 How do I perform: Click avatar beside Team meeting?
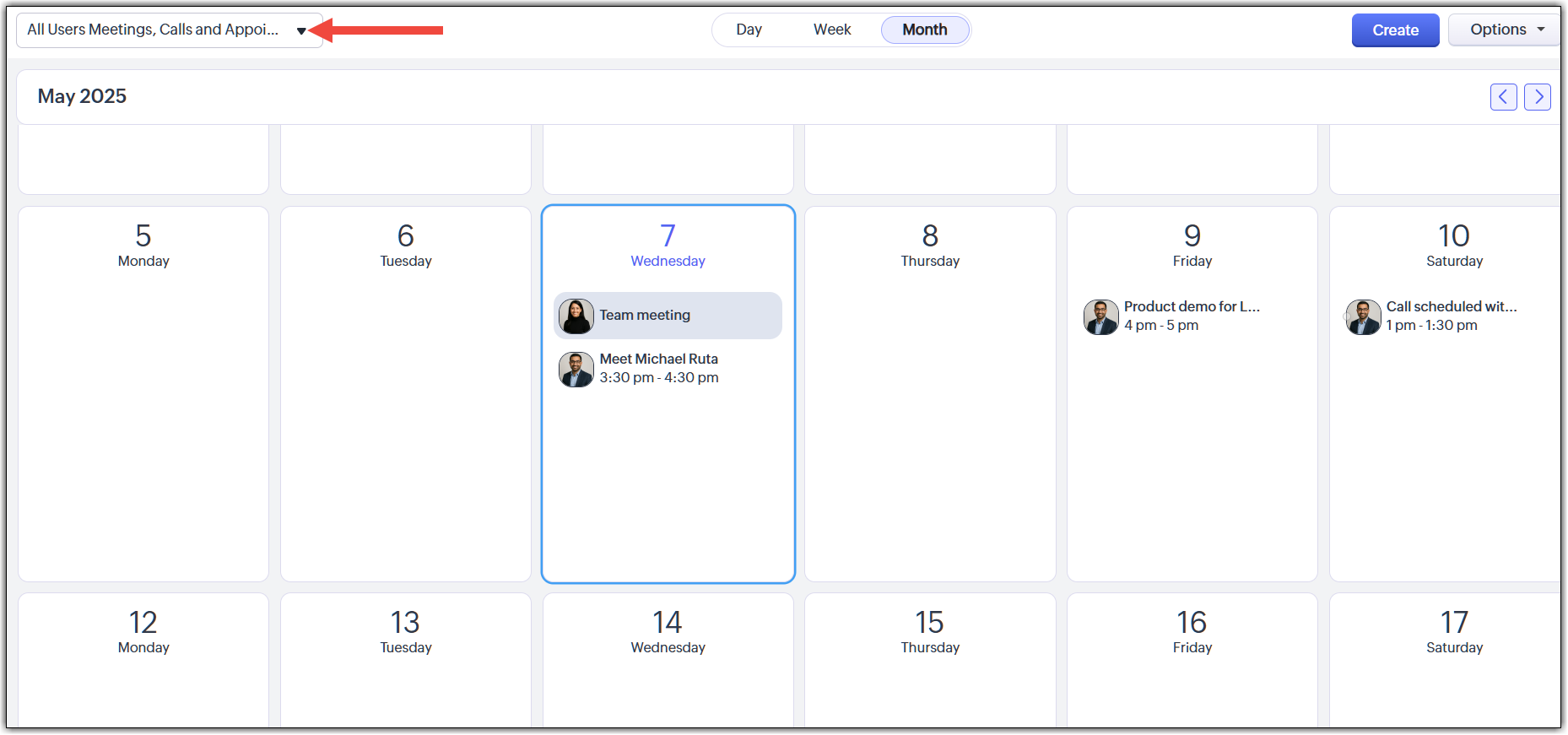576,316
